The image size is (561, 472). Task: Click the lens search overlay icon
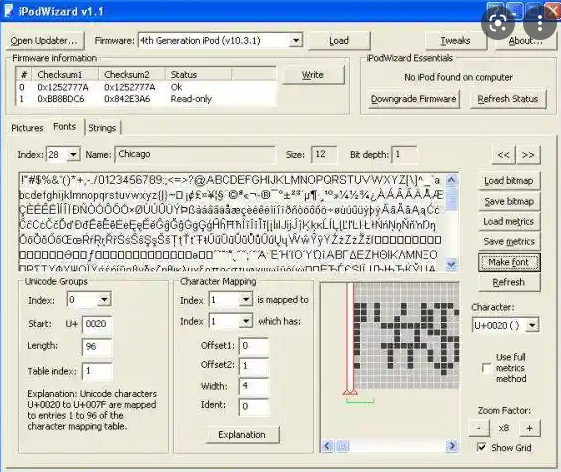[498, 23]
